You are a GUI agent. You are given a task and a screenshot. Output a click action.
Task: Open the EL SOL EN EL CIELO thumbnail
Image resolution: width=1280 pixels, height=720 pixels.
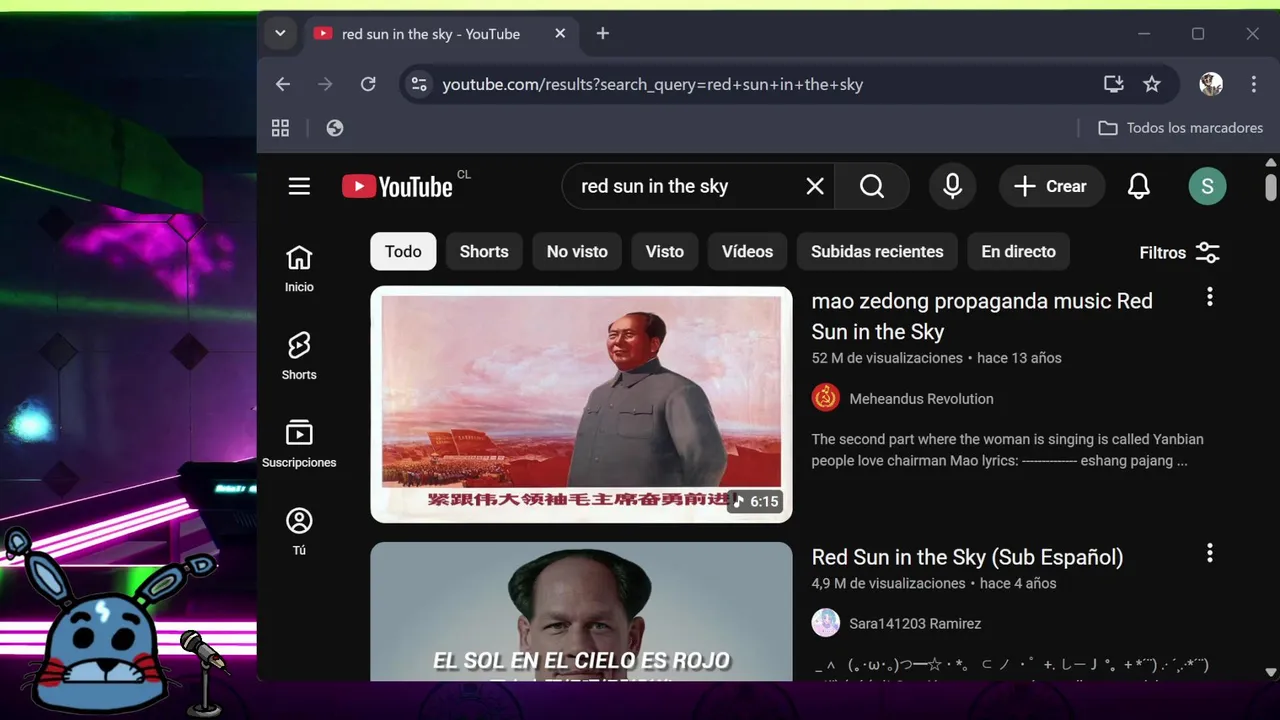[x=581, y=612]
